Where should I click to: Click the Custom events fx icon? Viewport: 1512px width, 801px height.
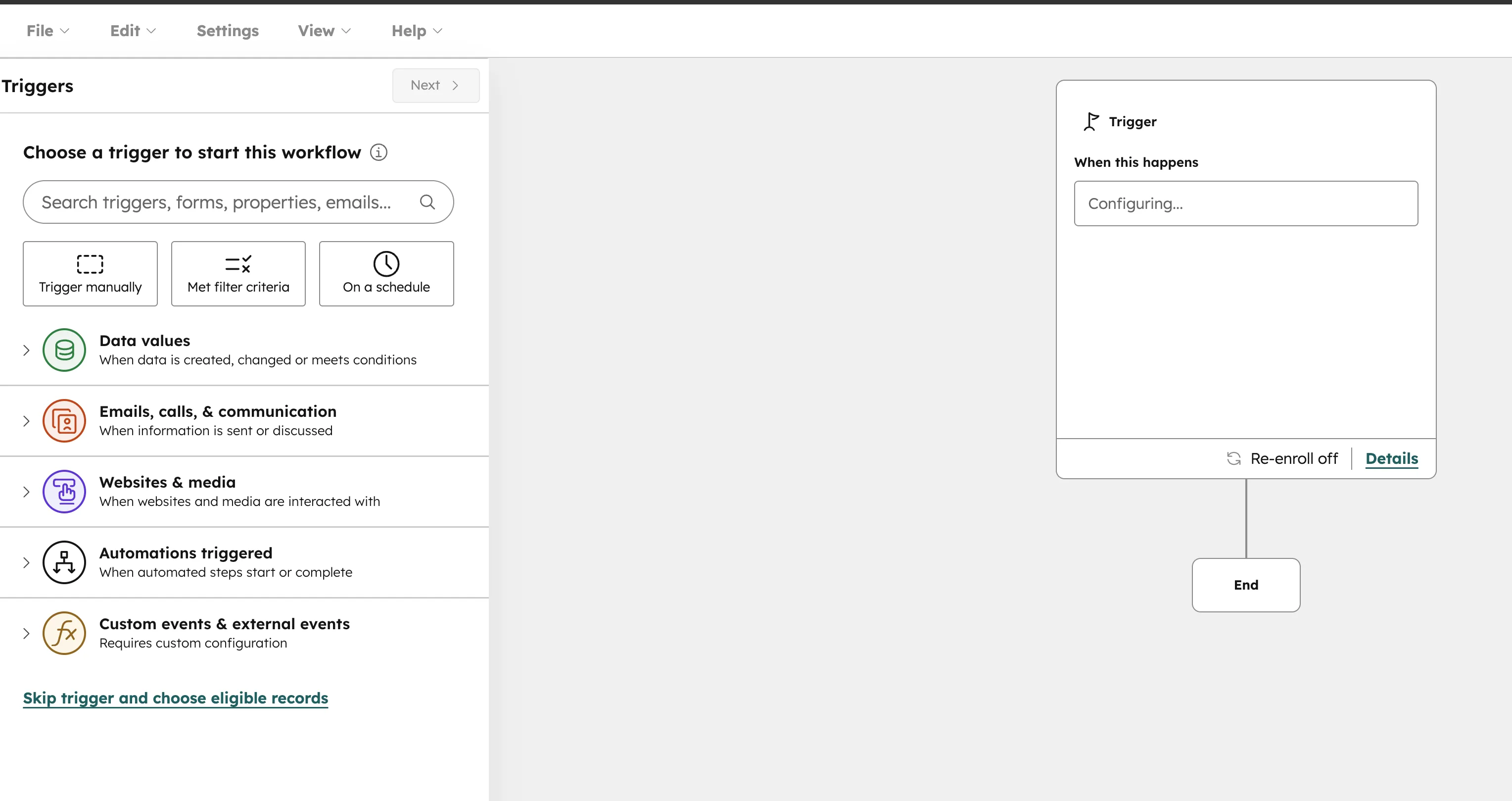pos(64,633)
